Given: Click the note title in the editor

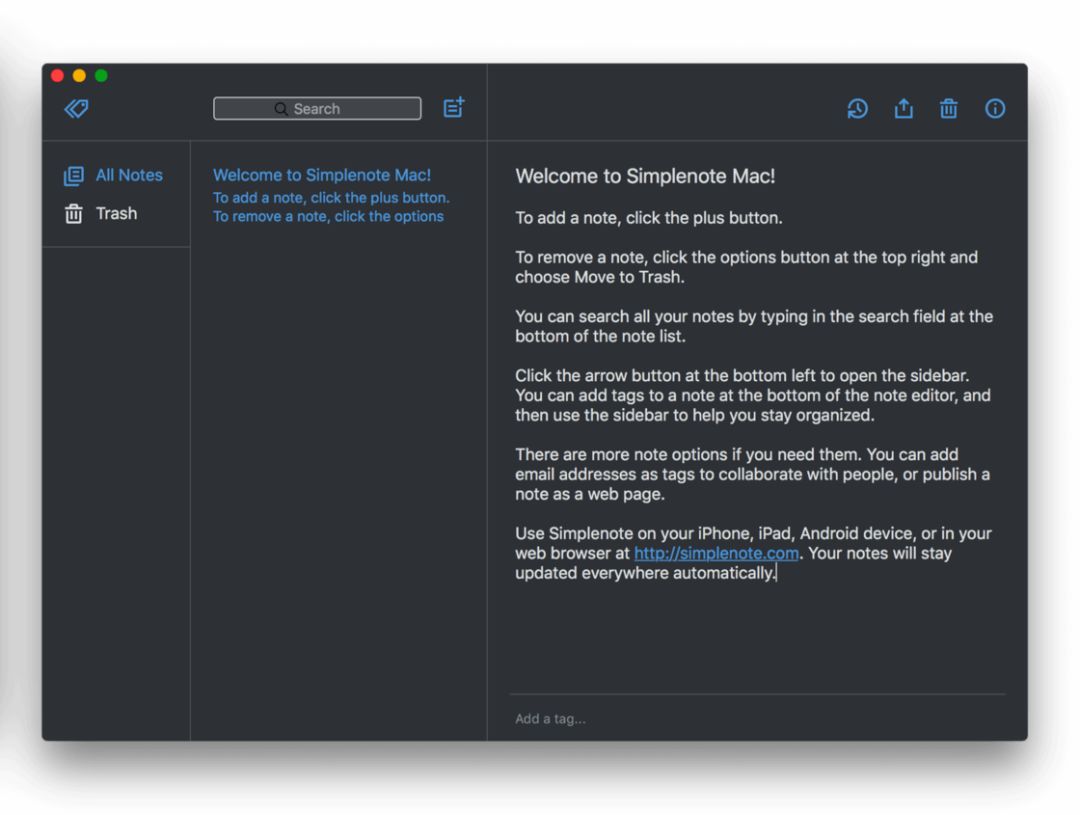Looking at the screenshot, I should pyautogui.click(x=645, y=176).
